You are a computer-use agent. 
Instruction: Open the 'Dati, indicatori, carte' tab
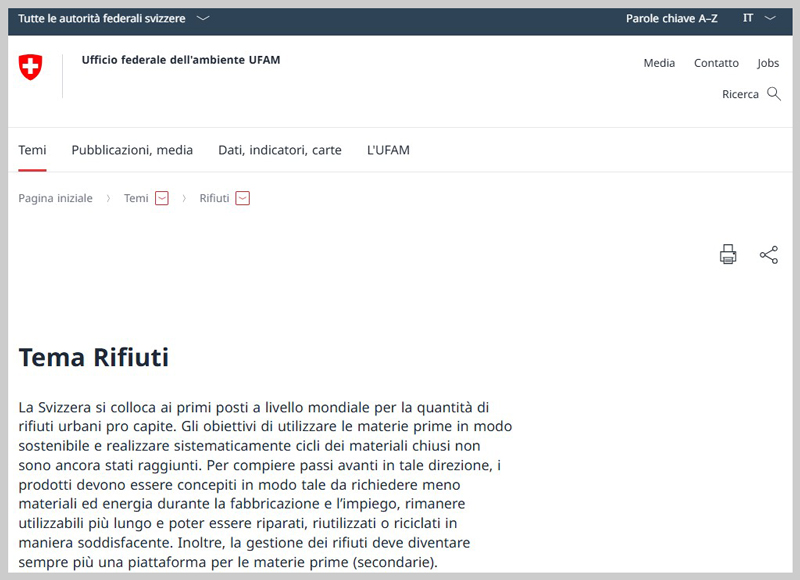(280, 150)
